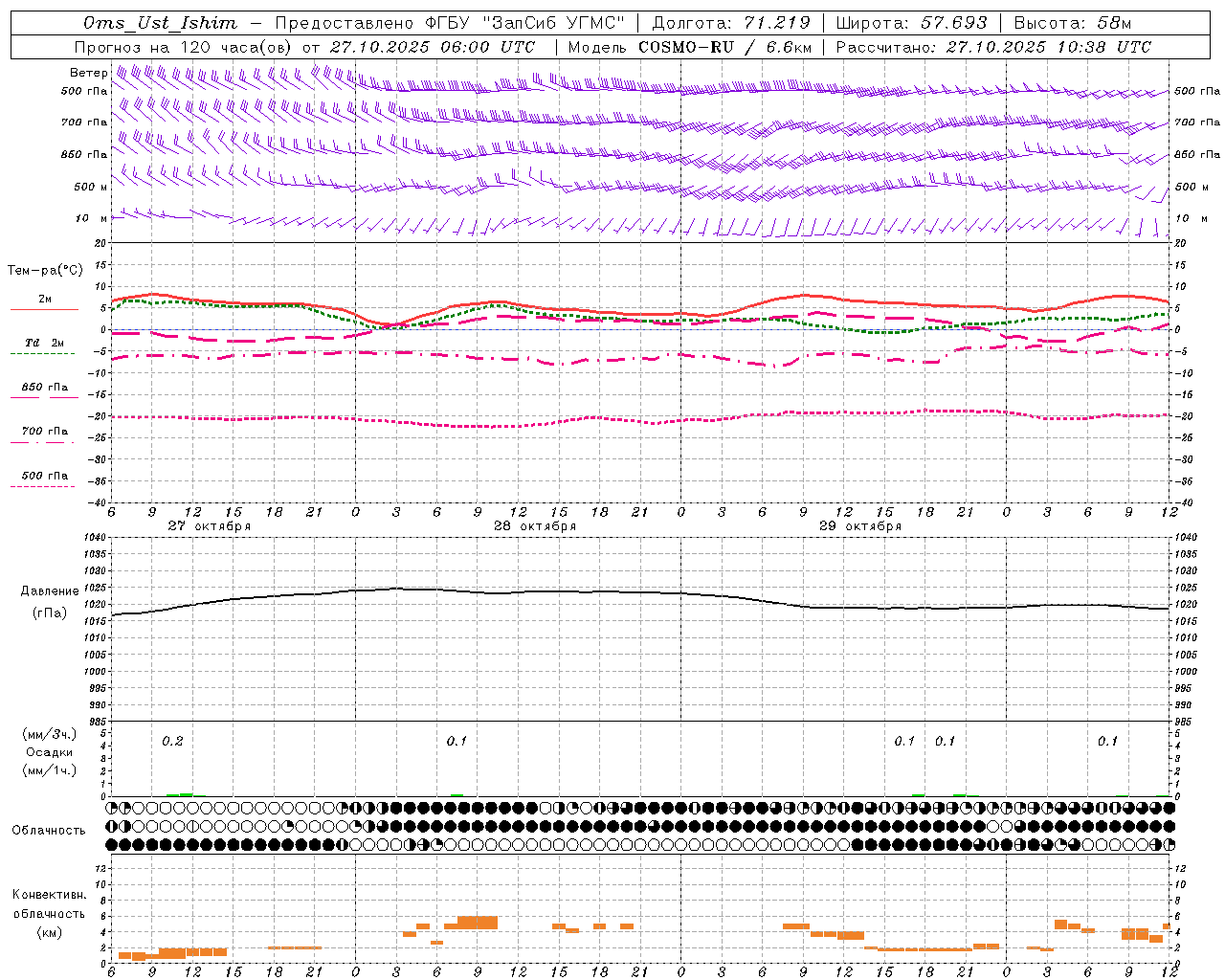Click the "500 м" wind level label on the left
This screenshot has height=980, width=1225.
91,187
